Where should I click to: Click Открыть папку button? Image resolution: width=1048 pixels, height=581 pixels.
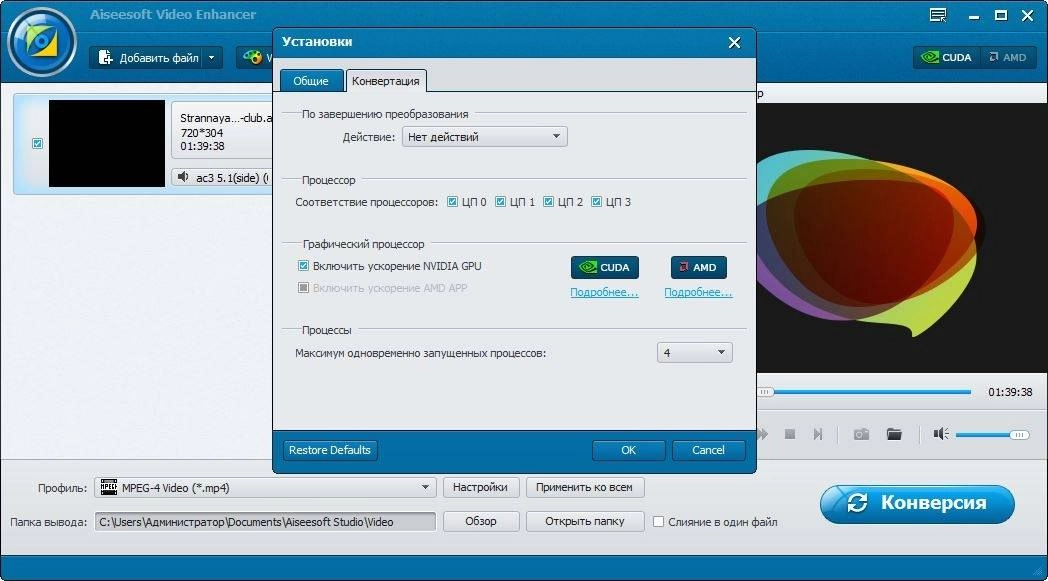click(585, 521)
